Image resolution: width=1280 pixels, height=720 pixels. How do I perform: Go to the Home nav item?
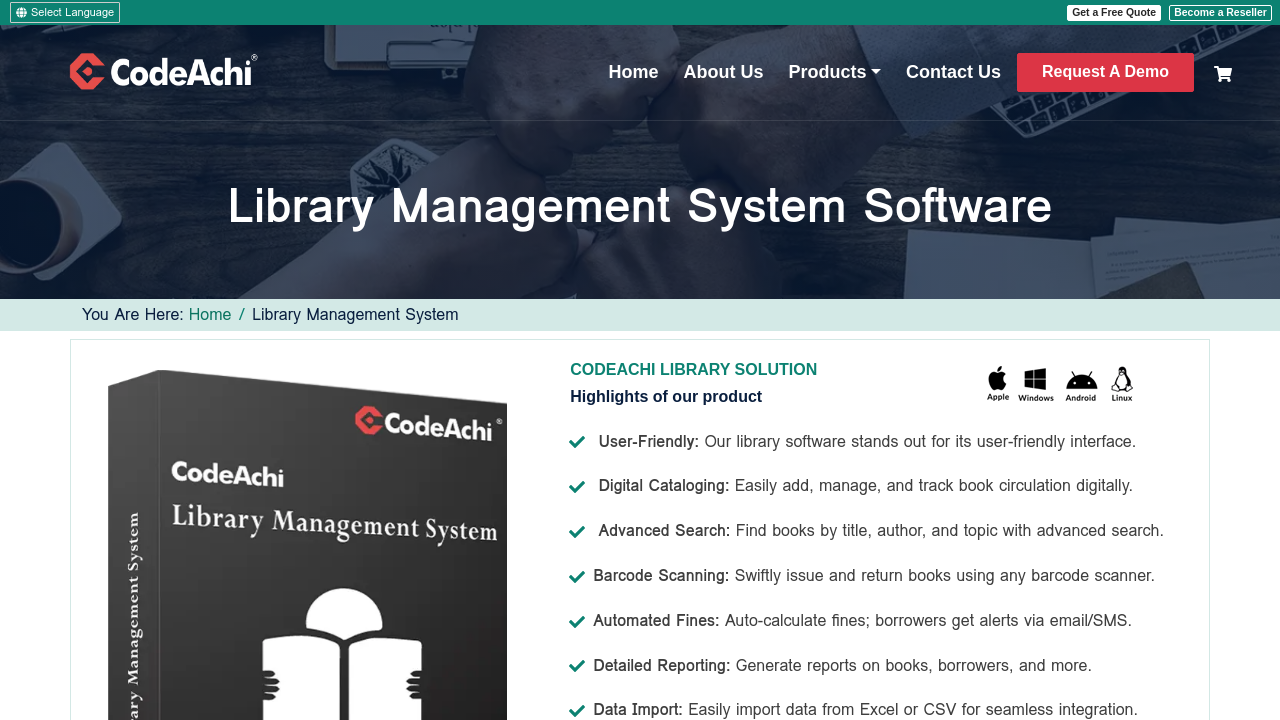pos(633,72)
